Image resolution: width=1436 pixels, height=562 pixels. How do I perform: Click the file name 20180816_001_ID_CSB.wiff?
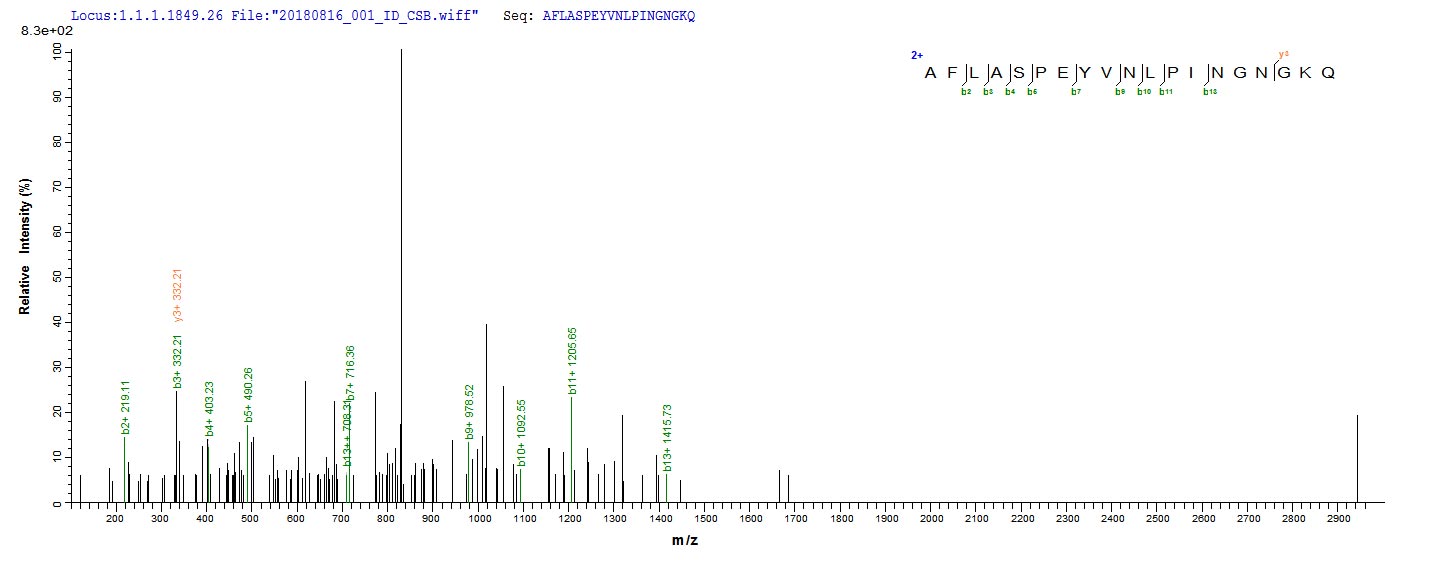click(383, 17)
